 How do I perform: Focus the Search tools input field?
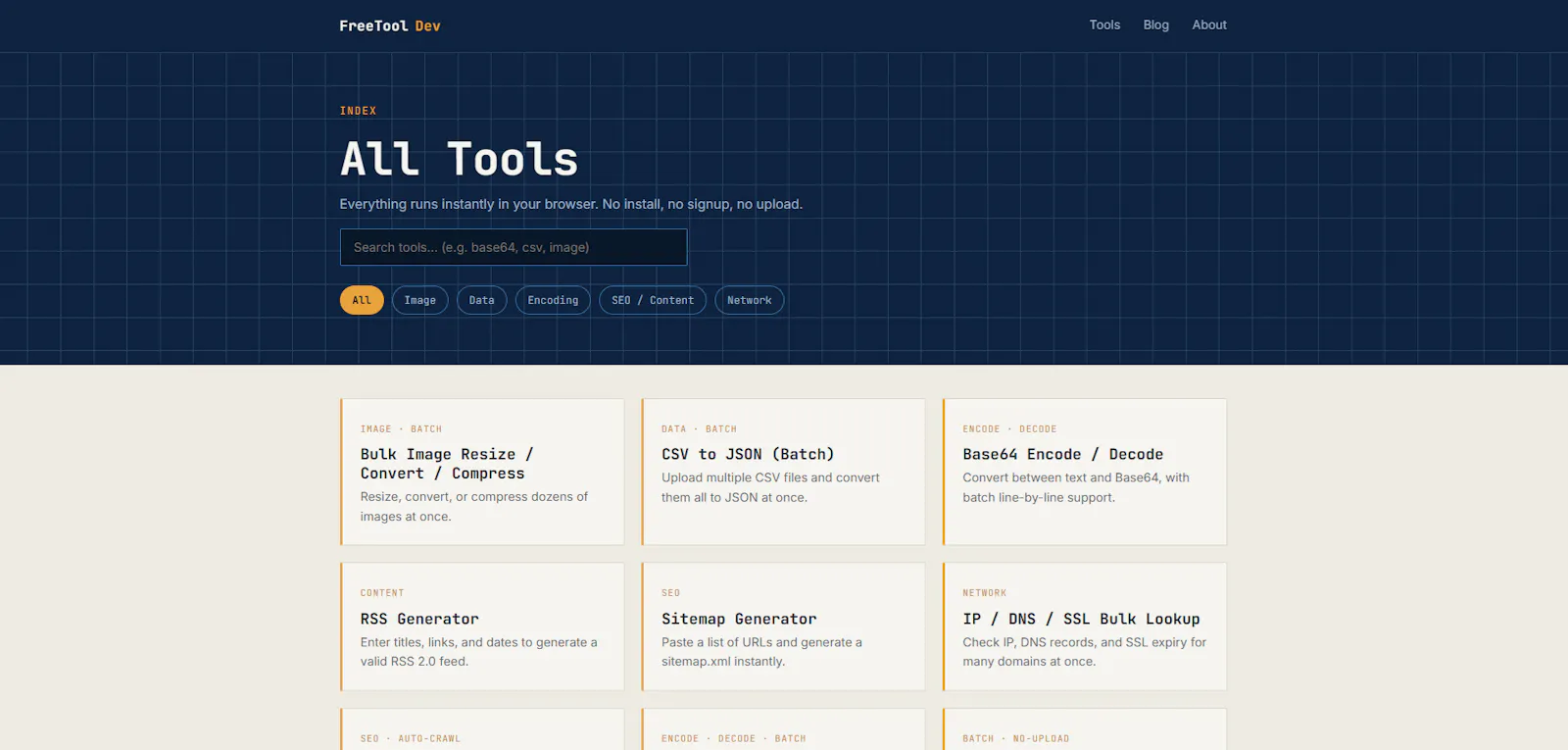(x=514, y=247)
